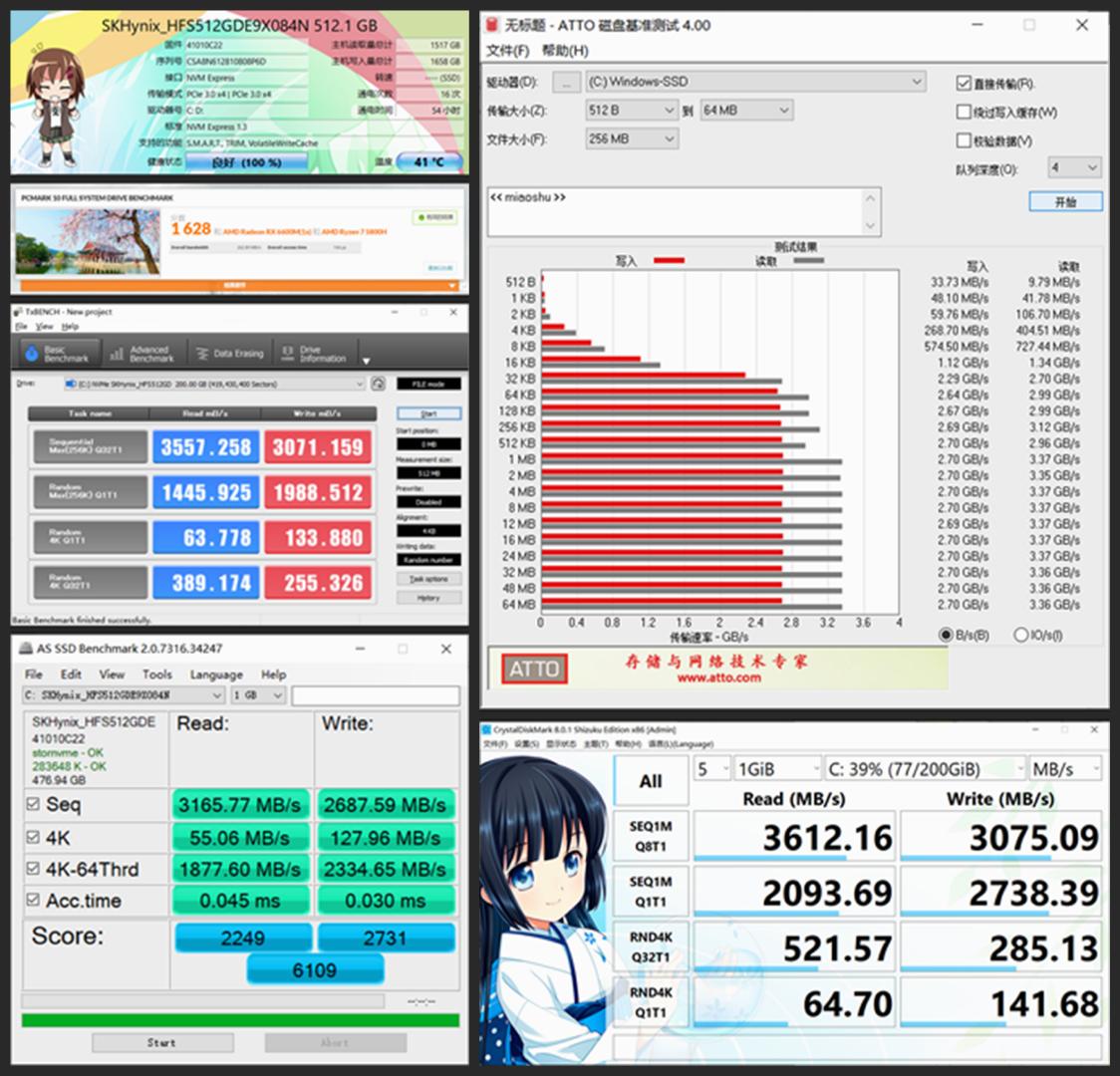This screenshot has width=1120, height=1076.
Task: Disable 直接传输 in ATTO
Action: pos(963,82)
